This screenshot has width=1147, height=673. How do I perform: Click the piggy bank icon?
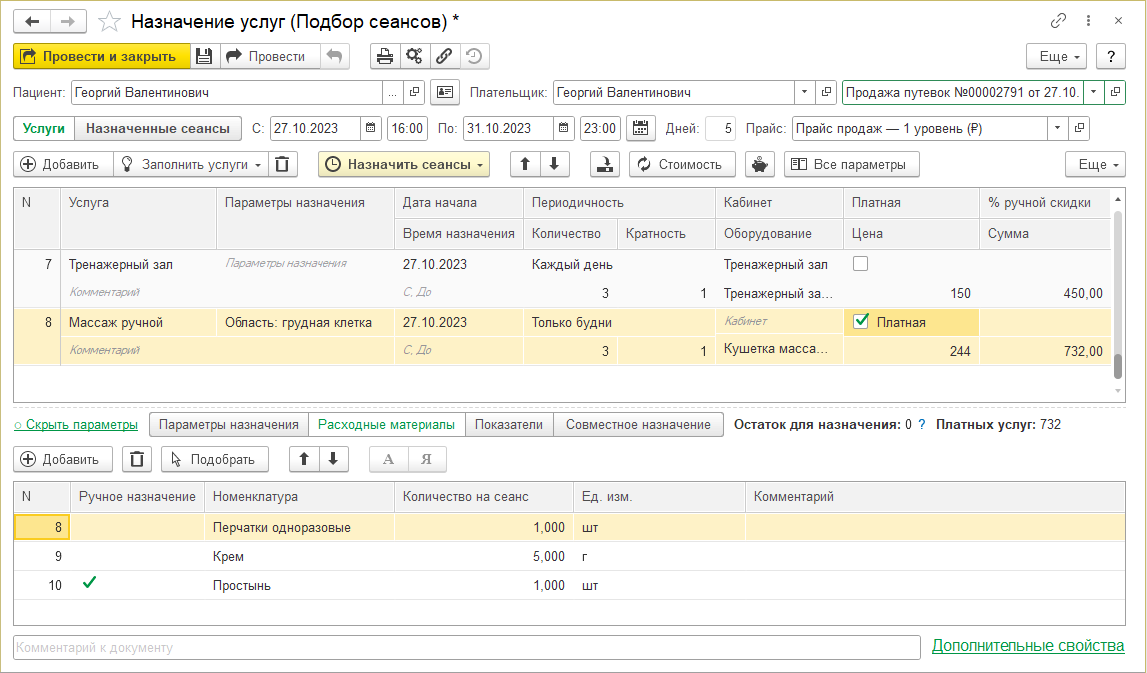coord(760,164)
